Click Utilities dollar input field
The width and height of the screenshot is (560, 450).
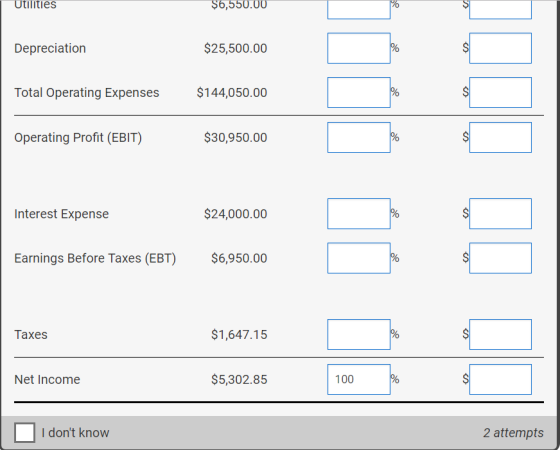(500, 9)
